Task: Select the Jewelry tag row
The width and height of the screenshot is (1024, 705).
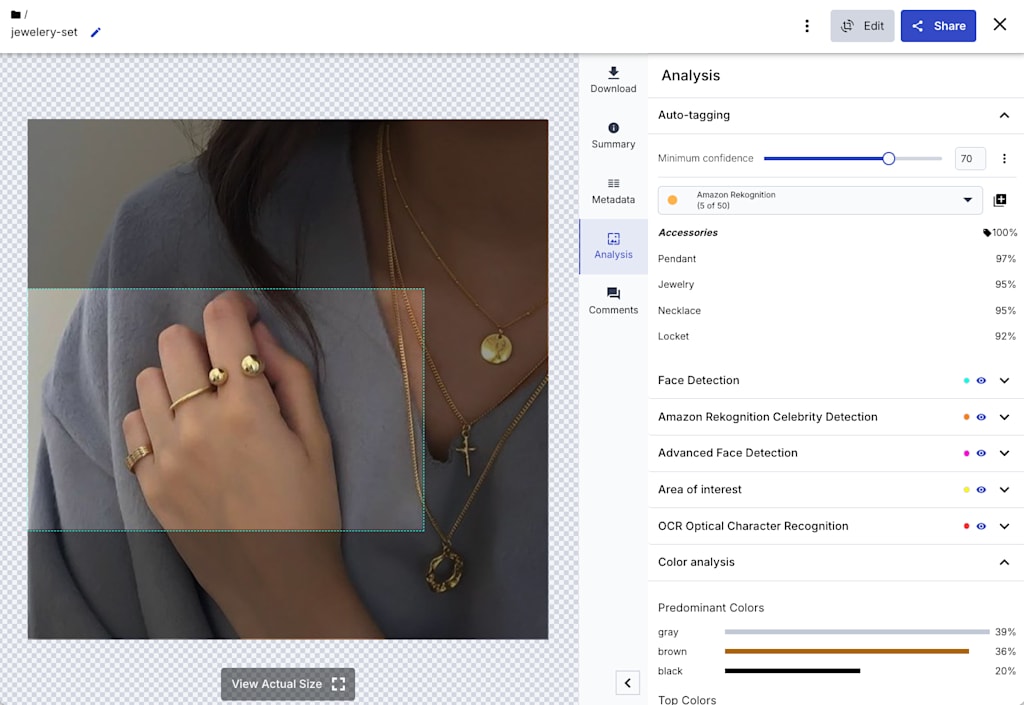Action: [x=837, y=285]
